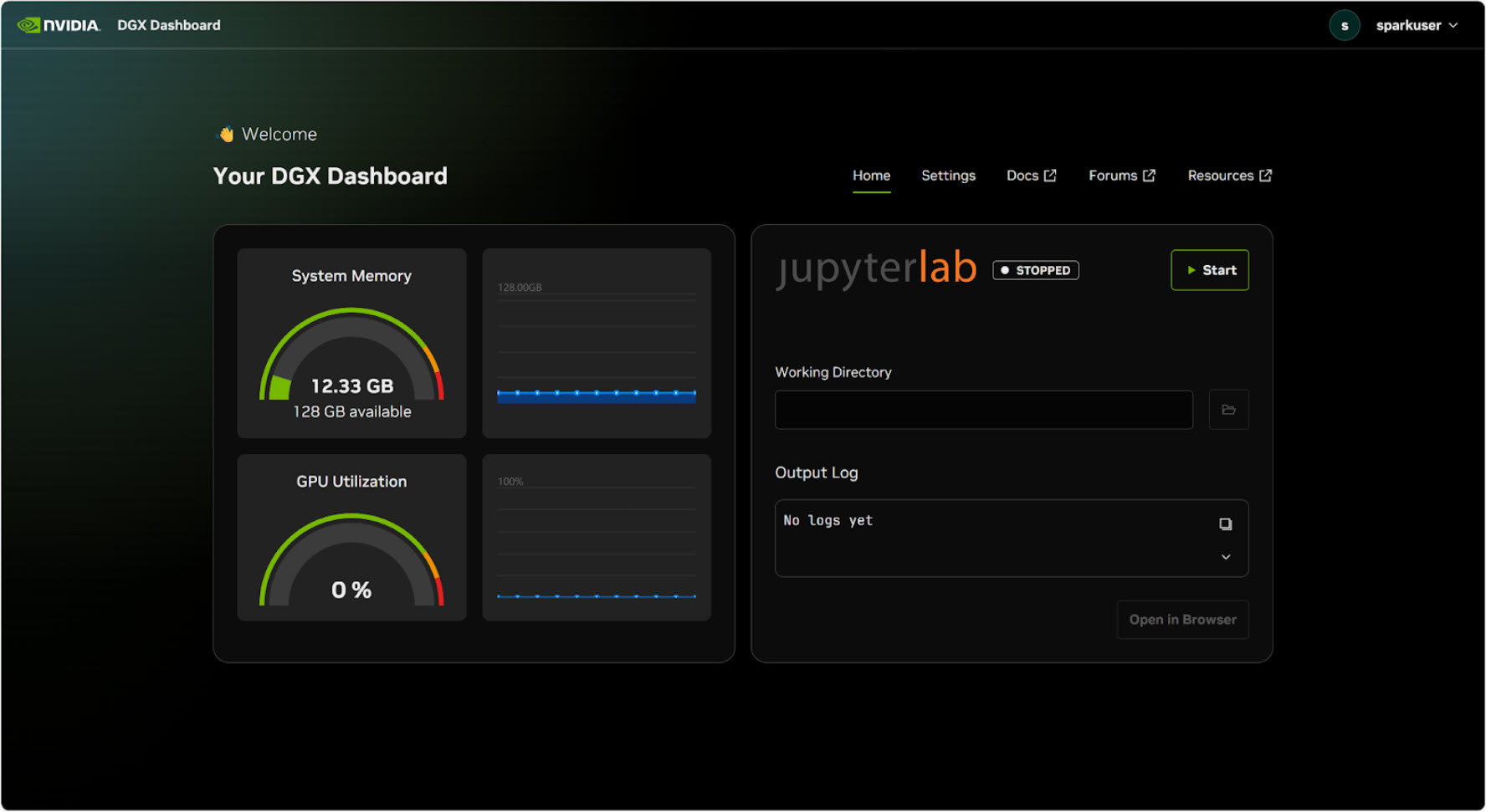
Task: Click the external link icon beside Docs
Action: point(1050,175)
